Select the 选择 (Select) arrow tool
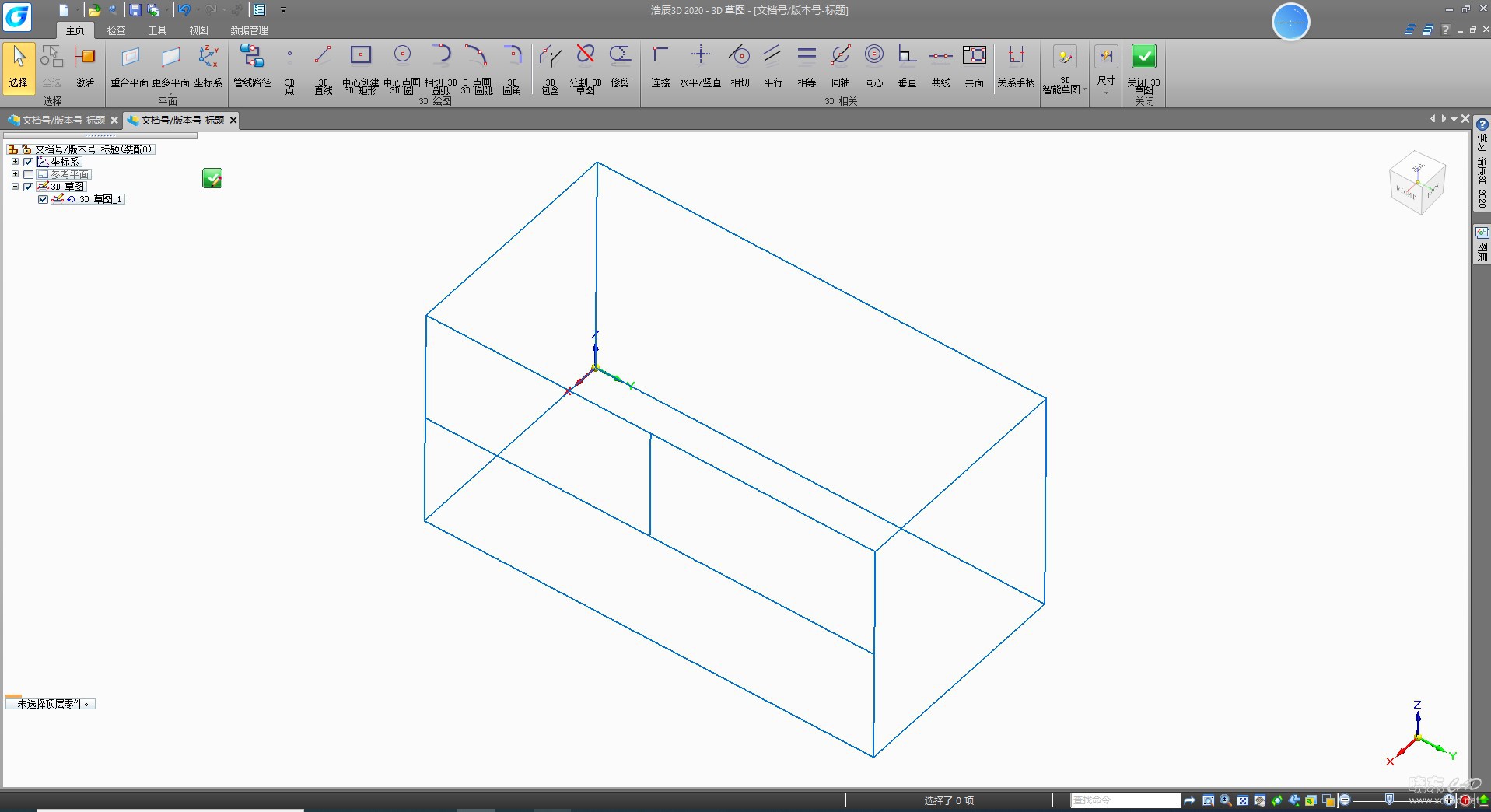The image size is (1491, 812). point(19,67)
